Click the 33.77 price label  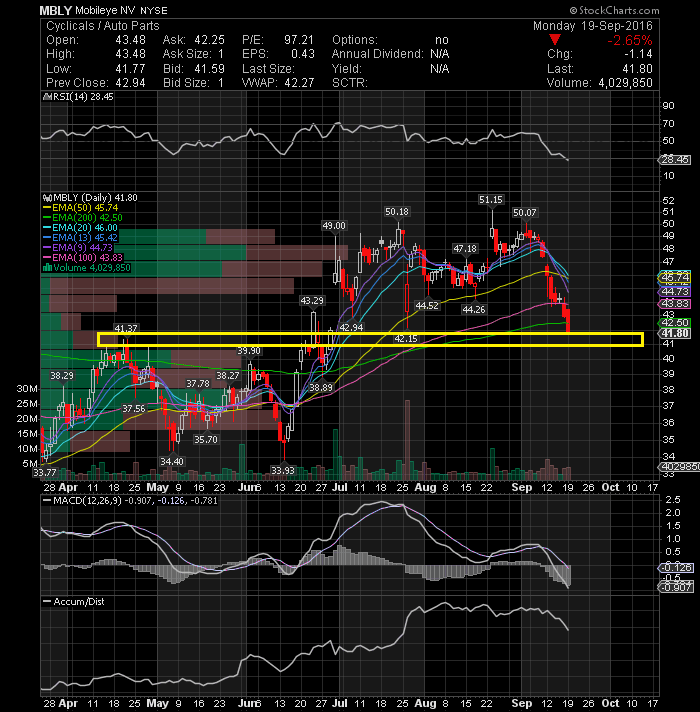(44, 473)
